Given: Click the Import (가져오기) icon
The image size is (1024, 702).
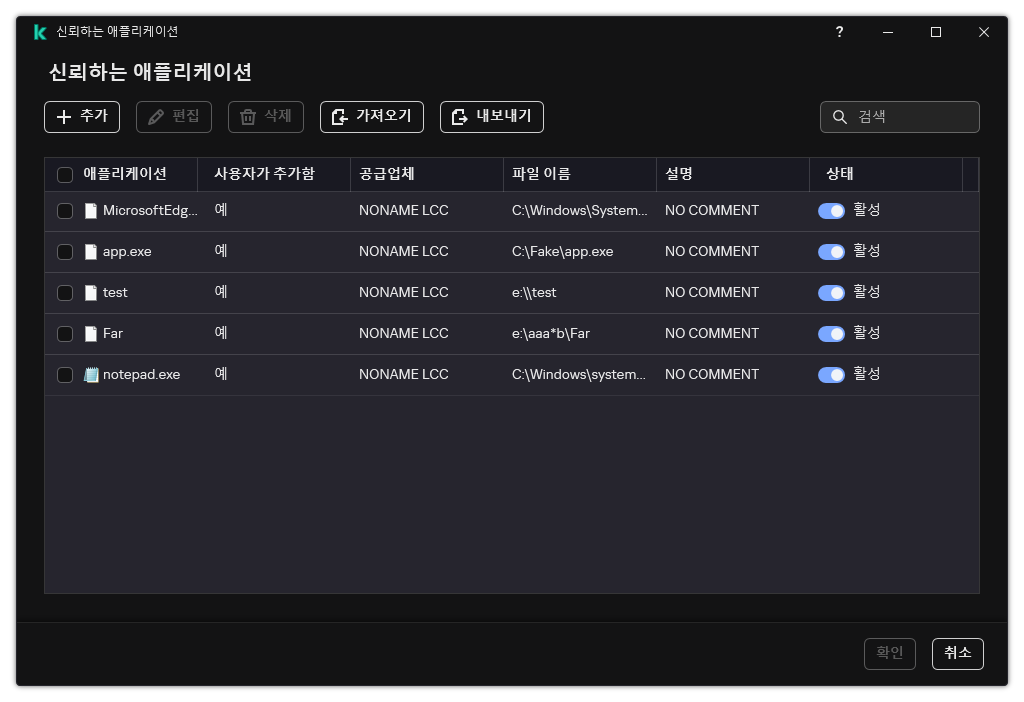Looking at the screenshot, I should (339, 116).
